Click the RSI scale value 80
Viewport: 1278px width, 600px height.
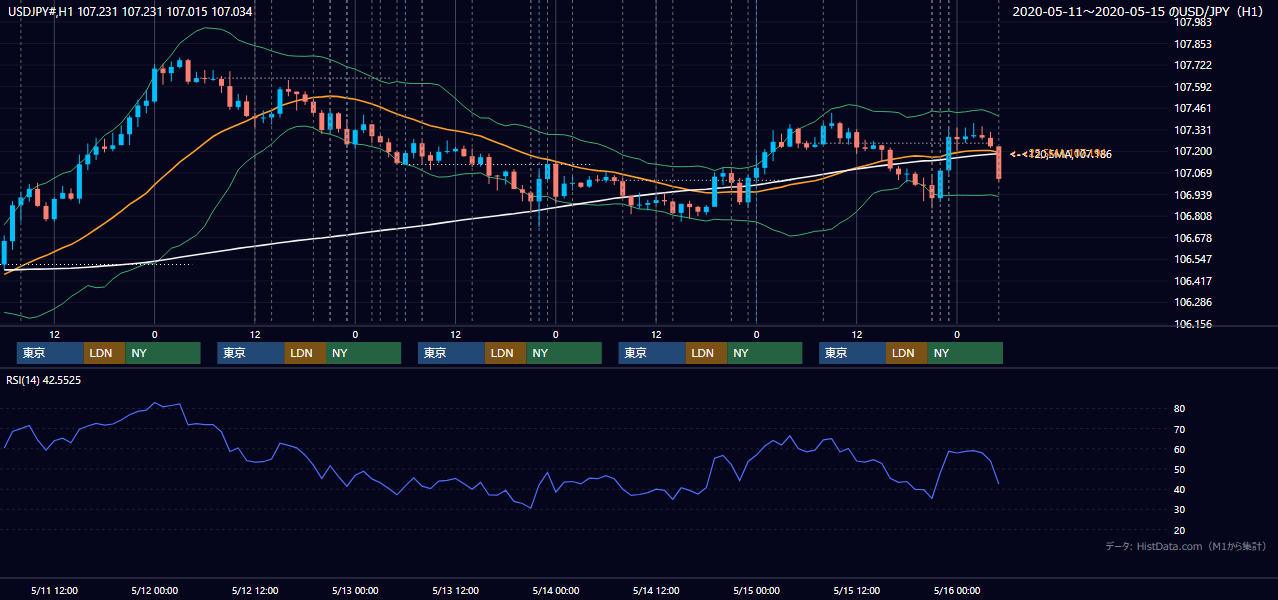point(1179,409)
